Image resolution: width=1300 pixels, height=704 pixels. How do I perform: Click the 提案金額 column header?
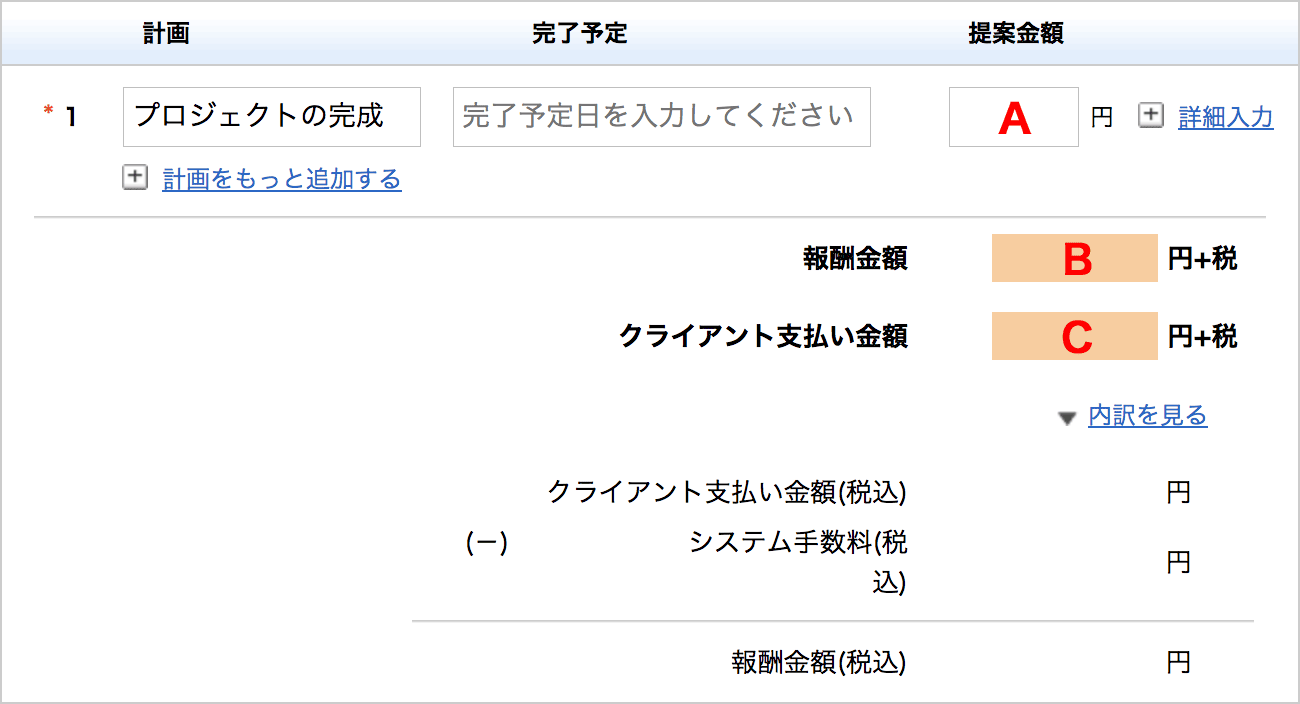point(1016,33)
